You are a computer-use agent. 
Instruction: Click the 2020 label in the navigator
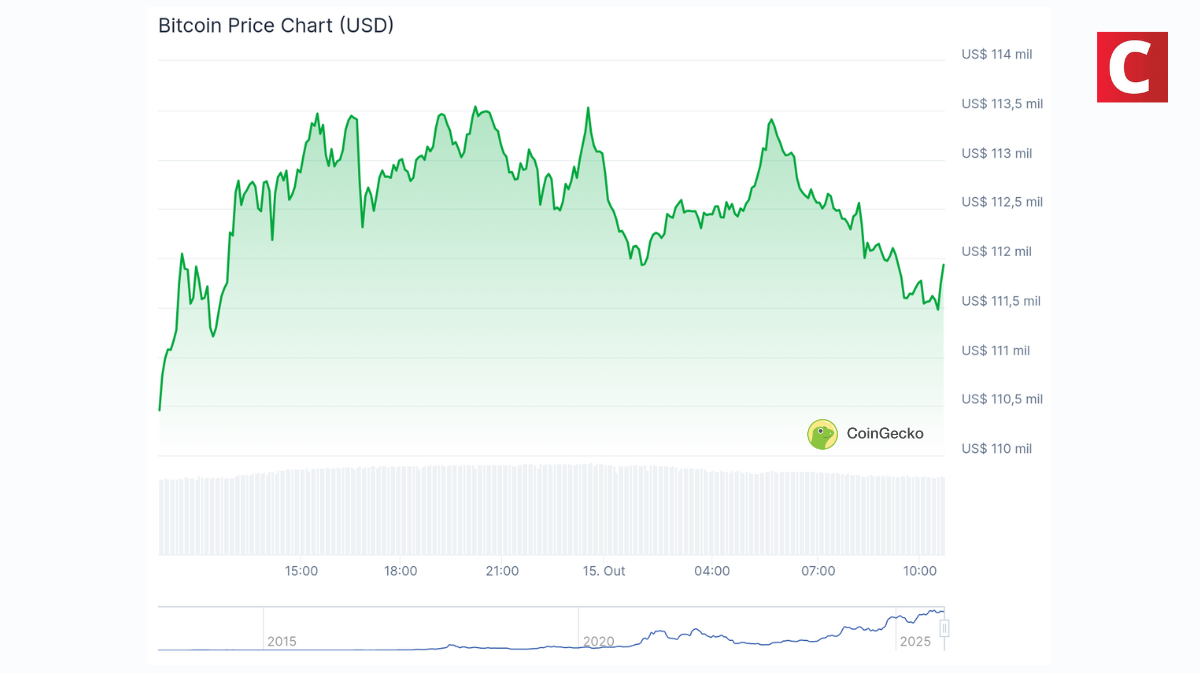tap(598, 641)
